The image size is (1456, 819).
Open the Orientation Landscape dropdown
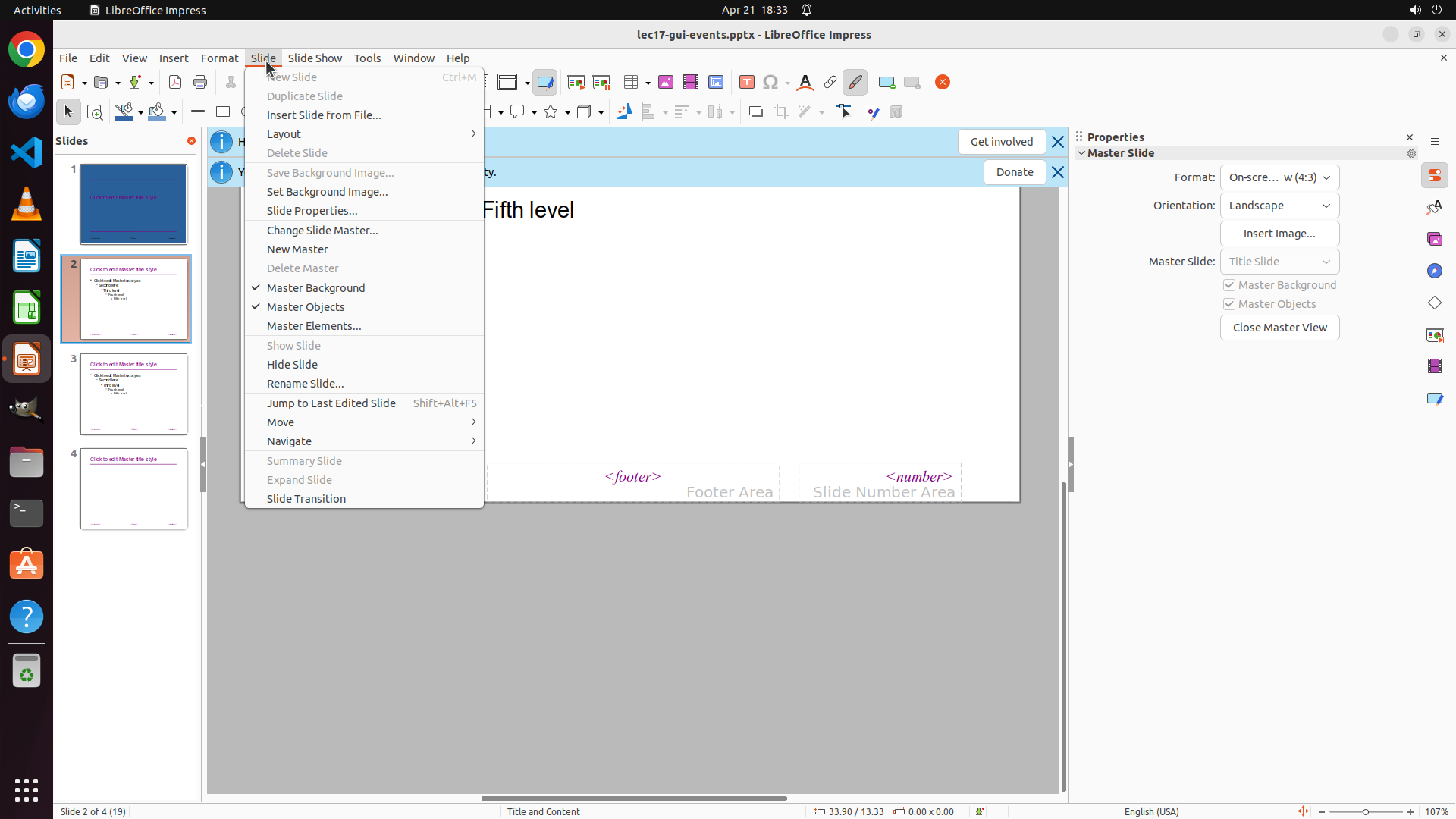[x=1279, y=206]
